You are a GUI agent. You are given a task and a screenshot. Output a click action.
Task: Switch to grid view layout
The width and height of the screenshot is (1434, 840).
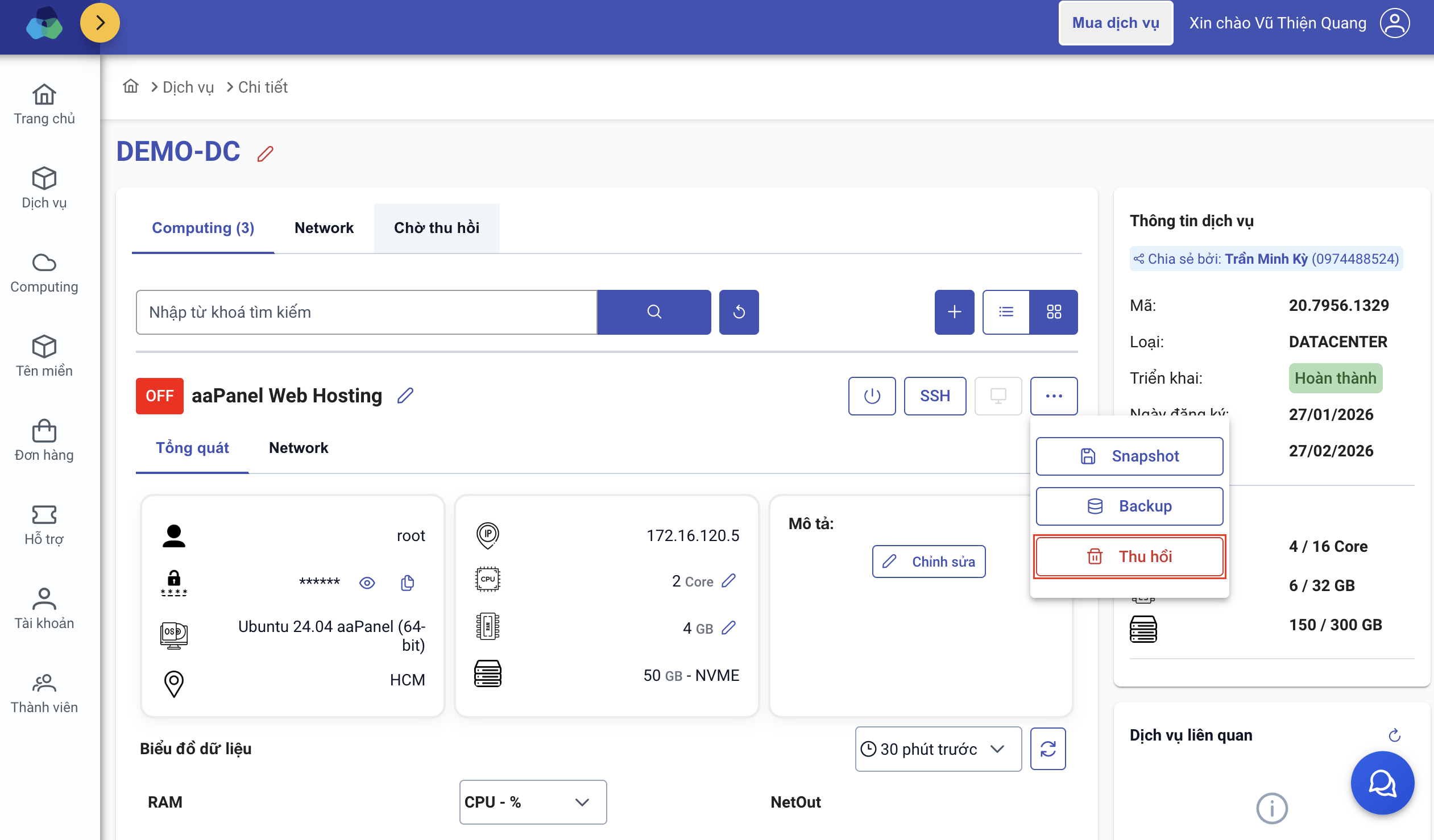point(1054,311)
